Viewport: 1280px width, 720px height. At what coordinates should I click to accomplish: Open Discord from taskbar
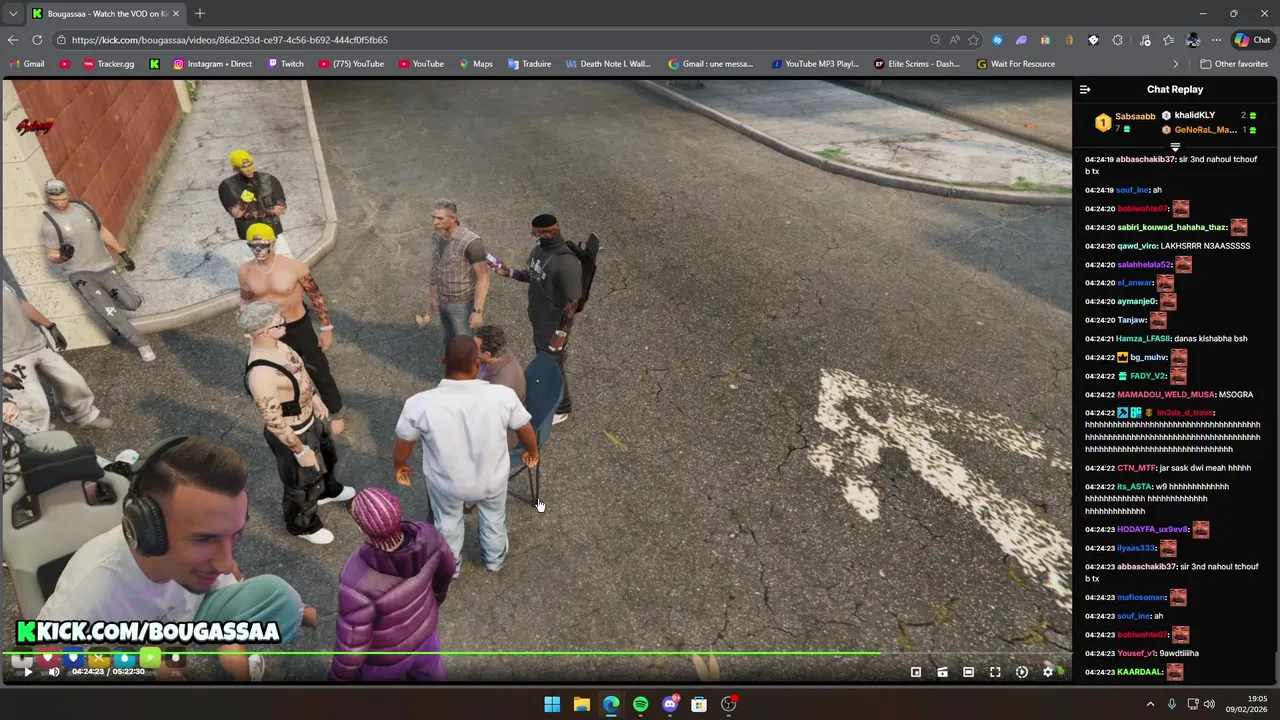(670, 704)
